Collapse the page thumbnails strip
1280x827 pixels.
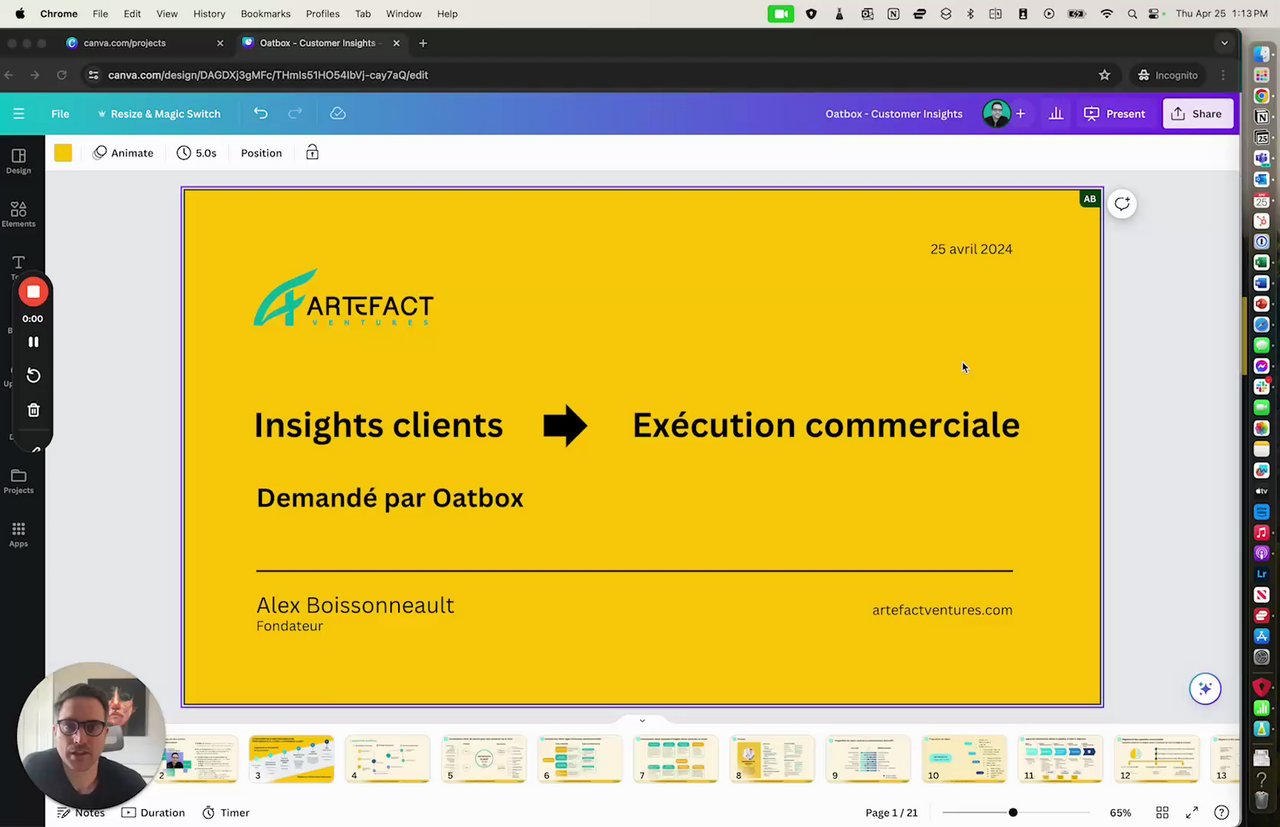tap(642, 720)
